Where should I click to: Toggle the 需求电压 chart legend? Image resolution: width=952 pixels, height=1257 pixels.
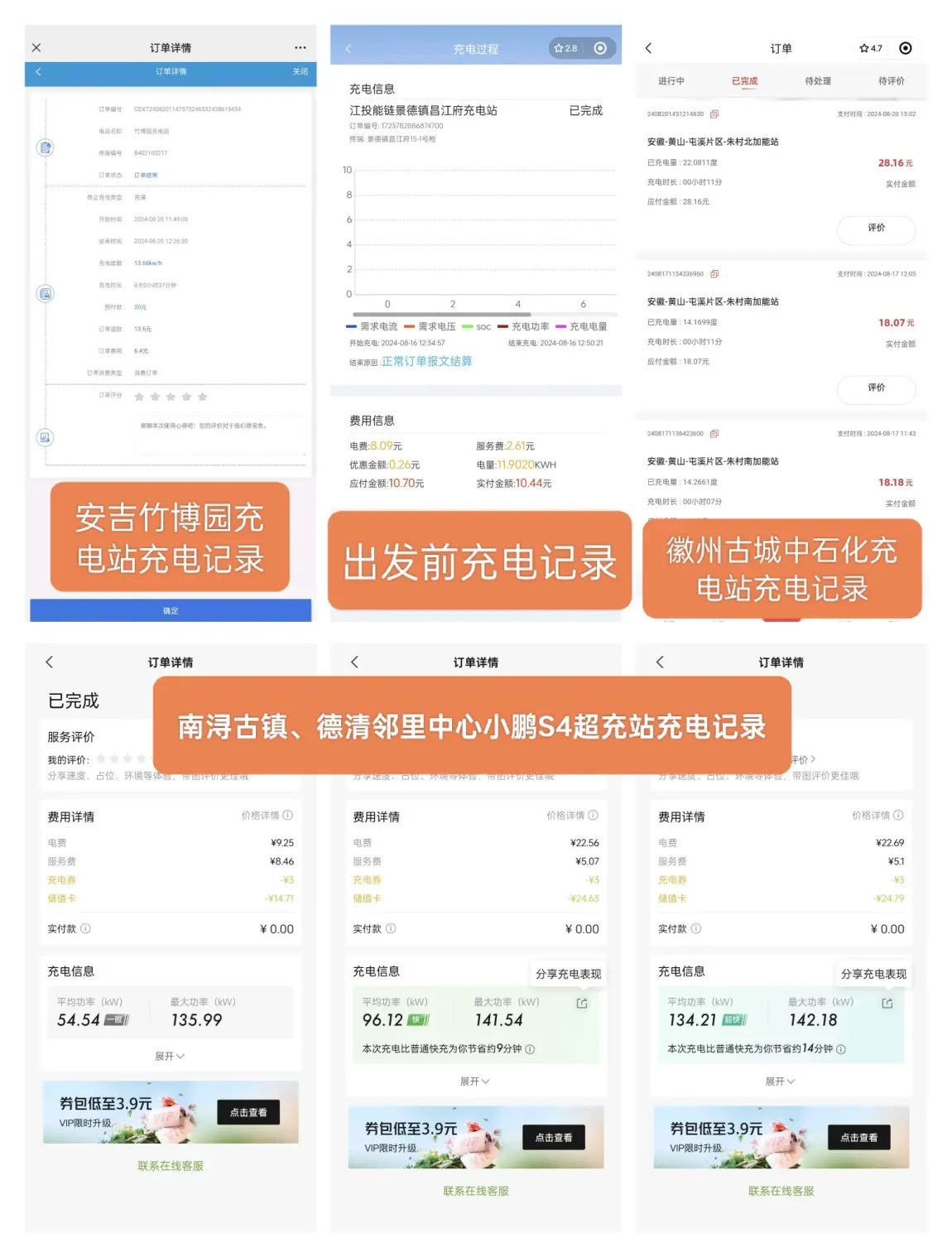[x=430, y=327]
